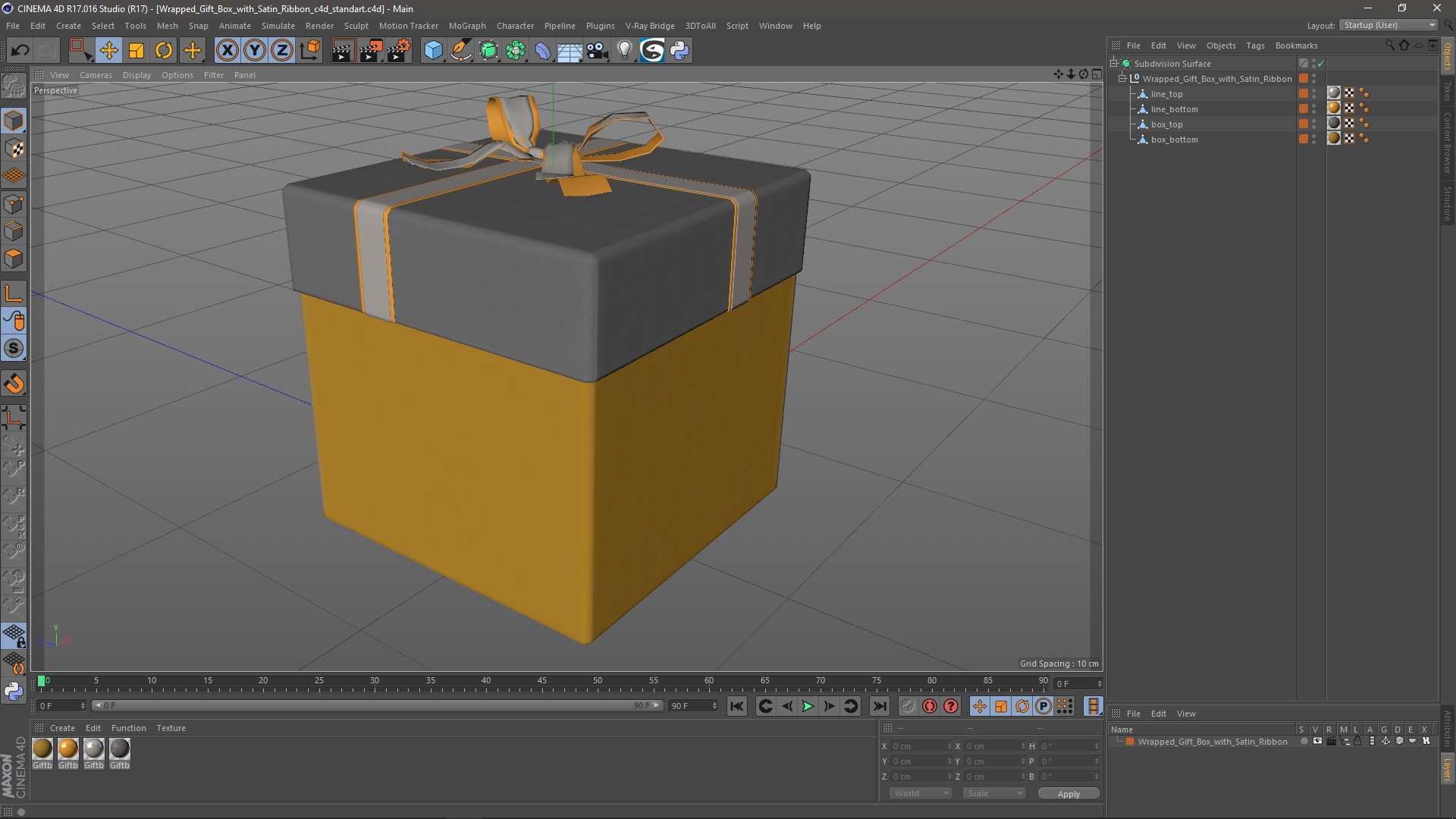Toggle Z axis lock

click(282, 51)
